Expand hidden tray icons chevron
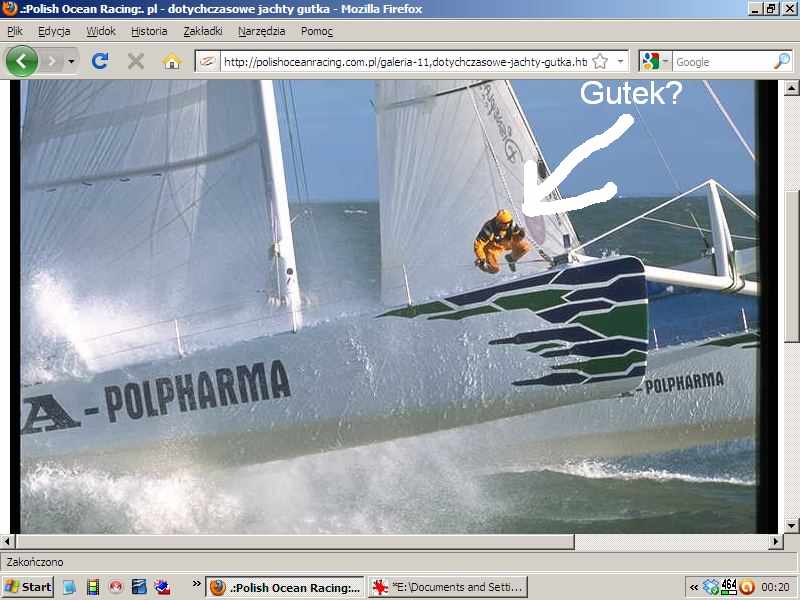 (694, 587)
